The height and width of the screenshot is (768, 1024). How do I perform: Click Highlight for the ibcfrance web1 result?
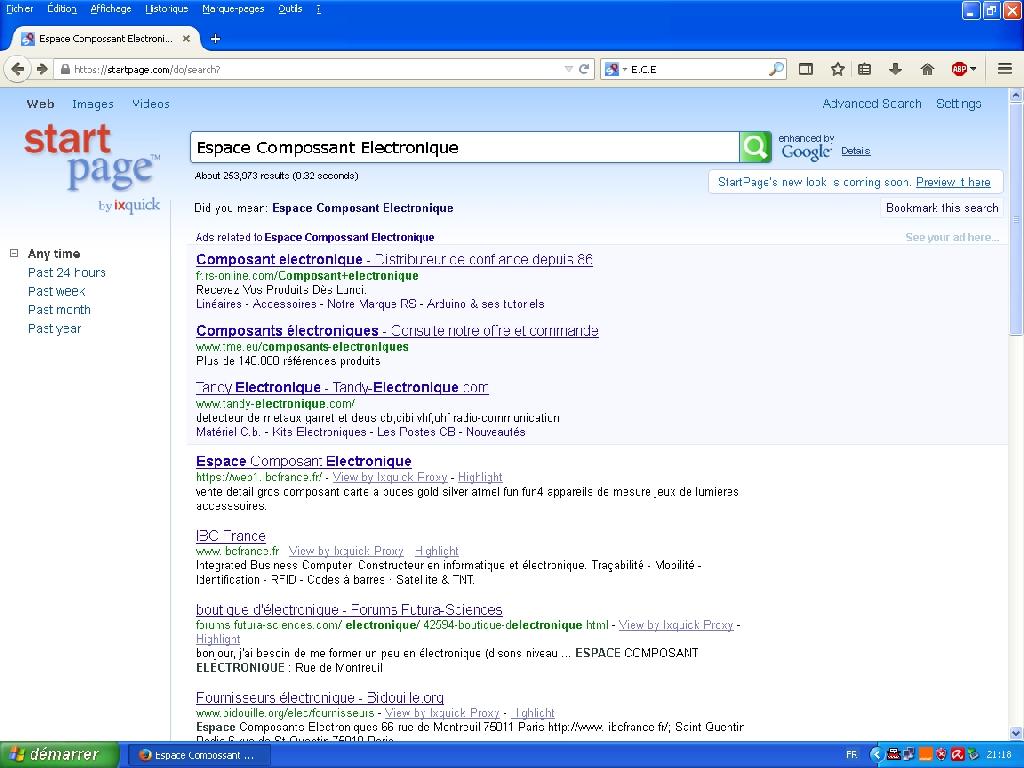point(480,477)
